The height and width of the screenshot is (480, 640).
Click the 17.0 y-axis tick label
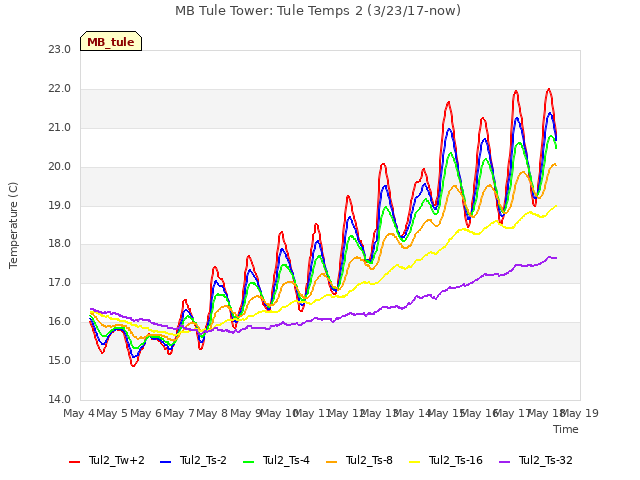tap(60, 282)
